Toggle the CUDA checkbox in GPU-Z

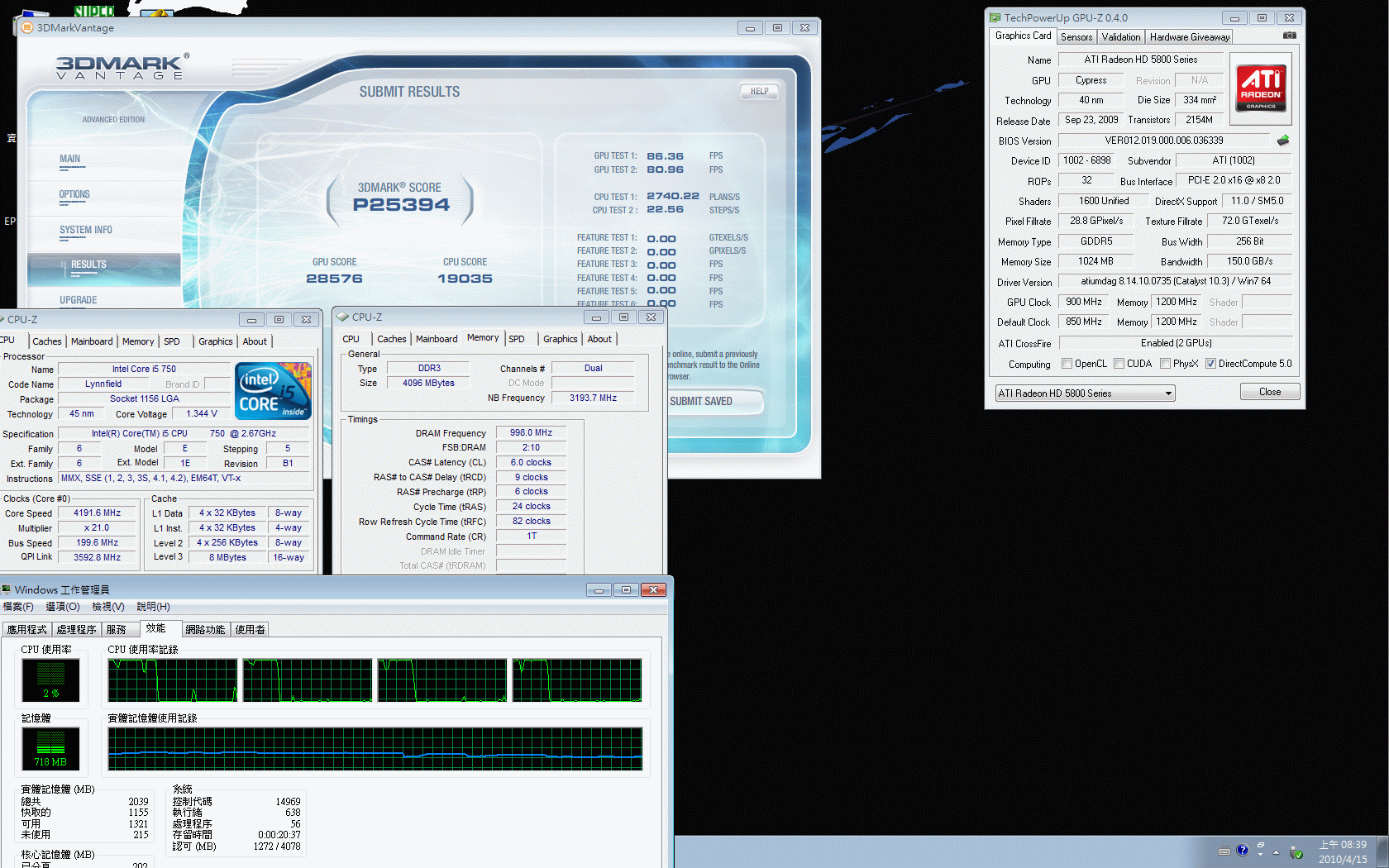1119,364
